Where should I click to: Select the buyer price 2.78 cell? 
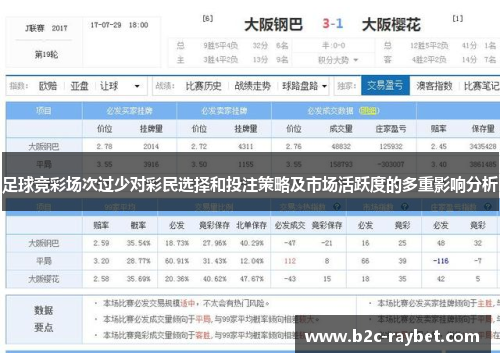pos(104,146)
